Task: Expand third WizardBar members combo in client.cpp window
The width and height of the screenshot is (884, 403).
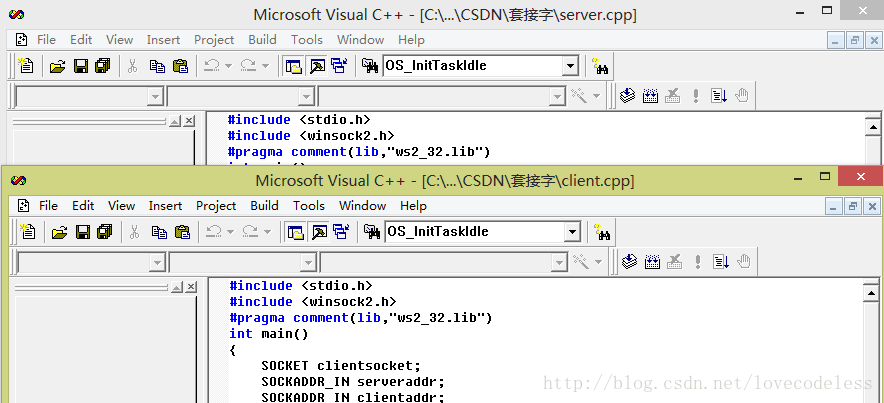Action: tap(559, 262)
